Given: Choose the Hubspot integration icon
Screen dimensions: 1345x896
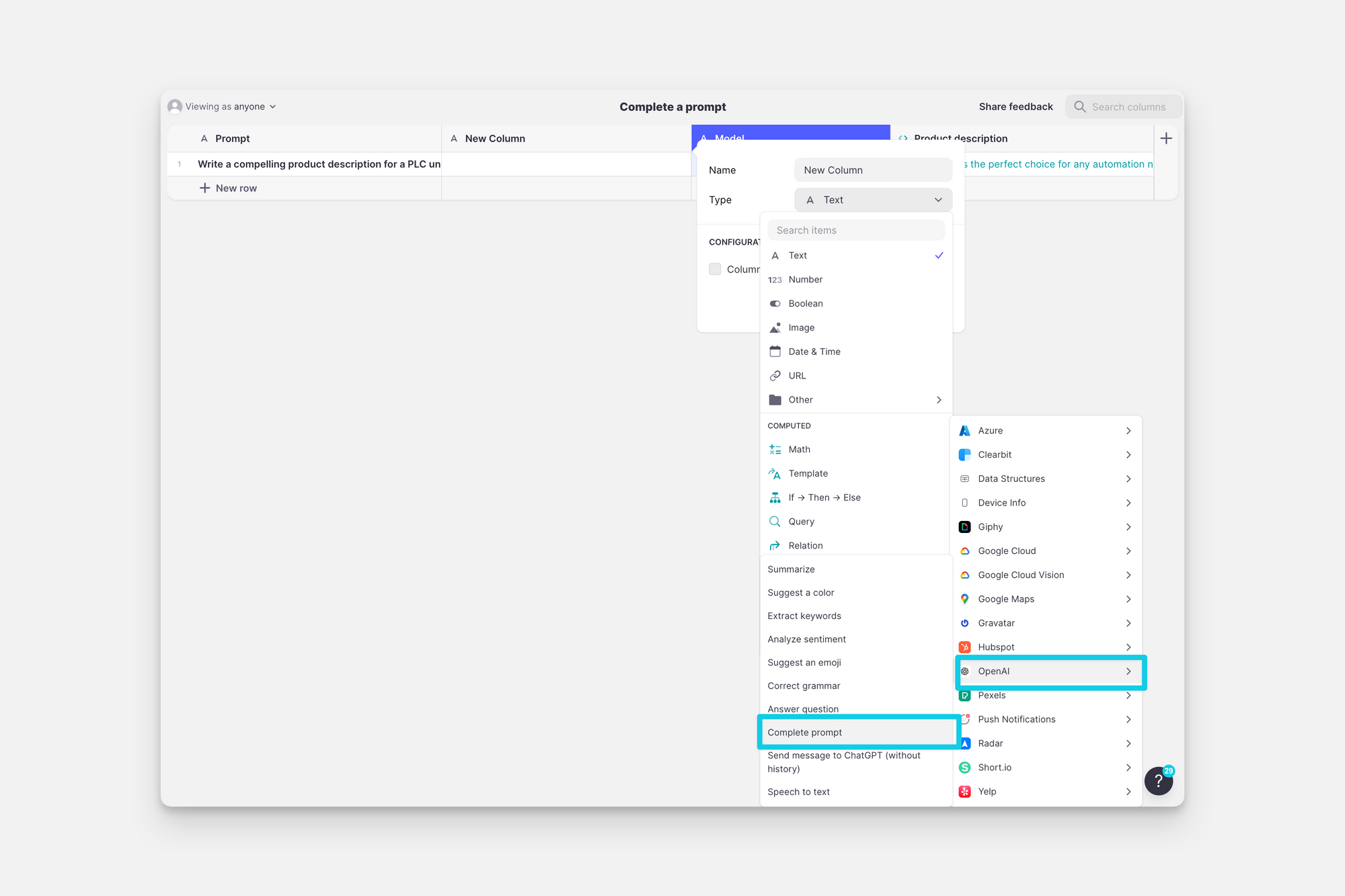Looking at the screenshot, I should coord(964,647).
